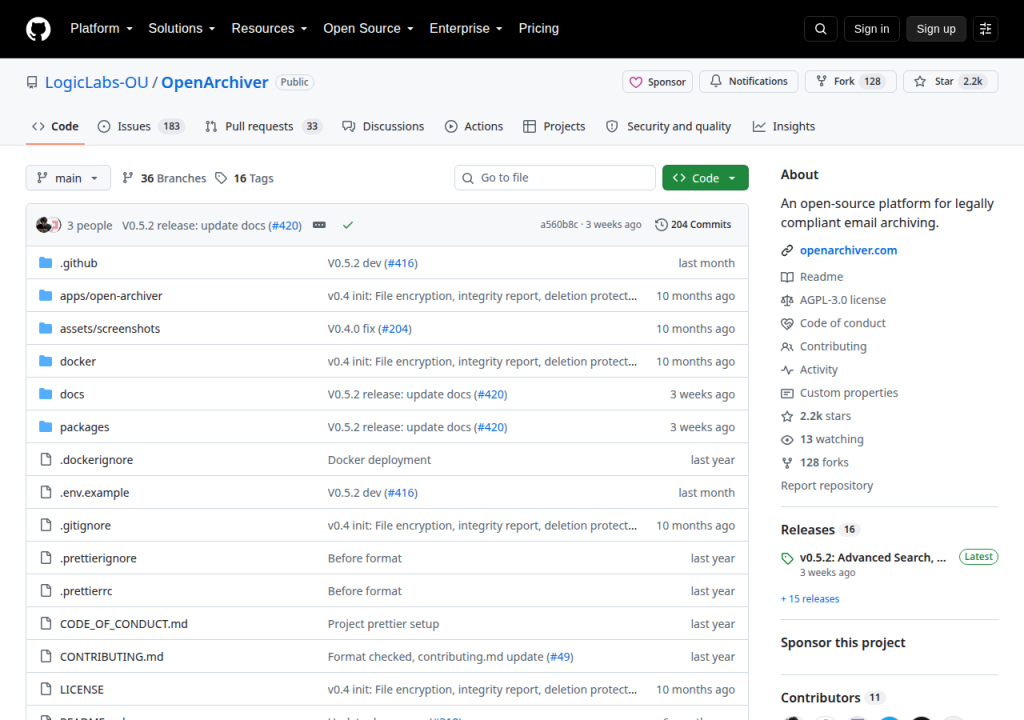Click the Code of conduct heart icon
Screen dimensions: 1024x720
coord(787,323)
